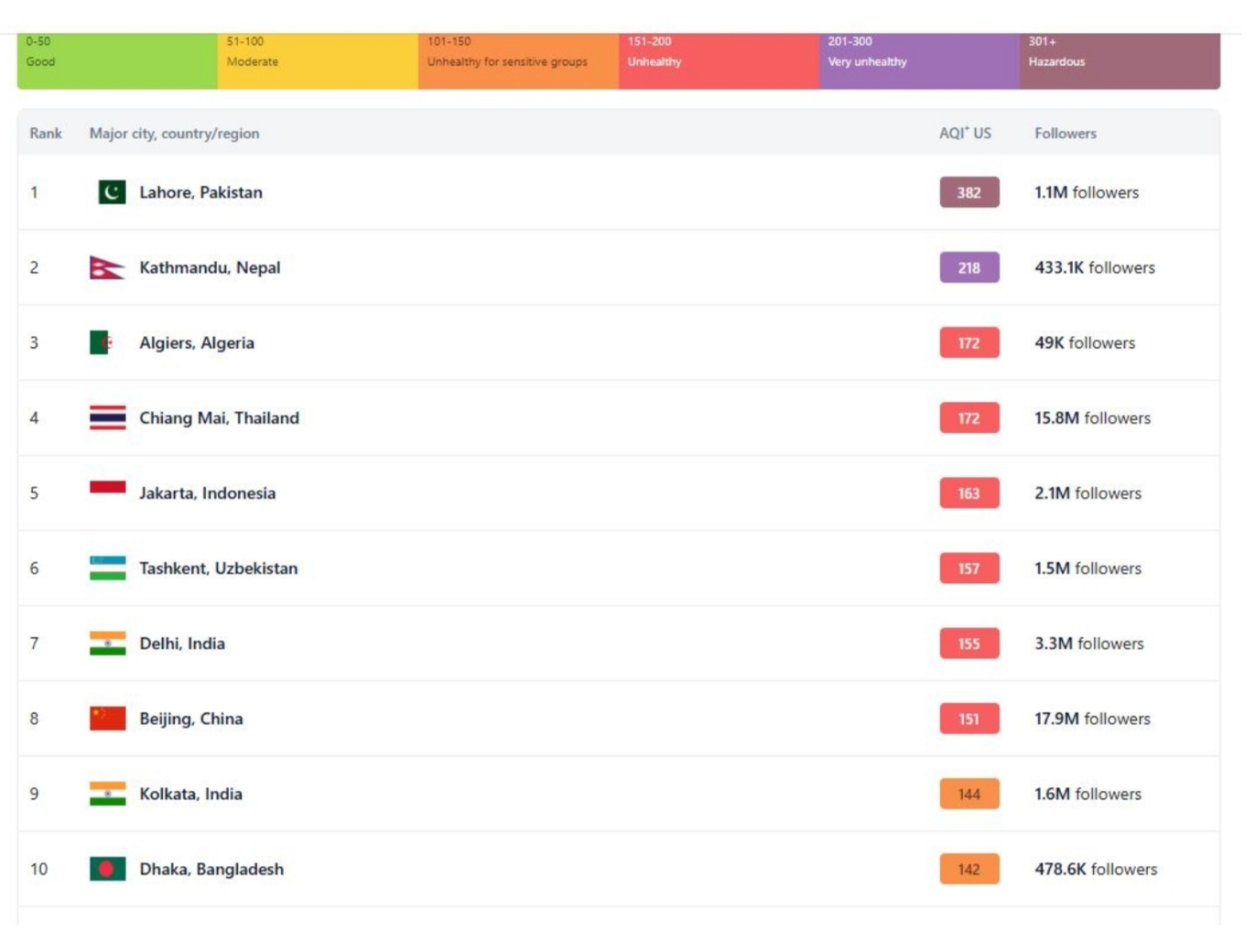Viewport: 1245px width, 952px height.
Task: Click Lahore's 382 AQI badge
Action: point(969,192)
